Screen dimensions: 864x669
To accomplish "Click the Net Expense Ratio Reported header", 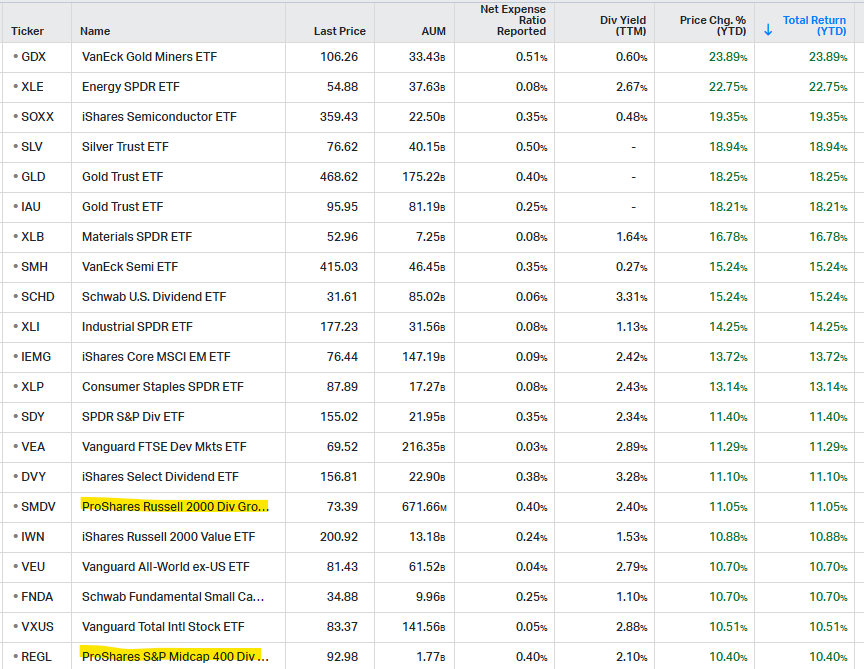I will pyautogui.click(x=512, y=20).
